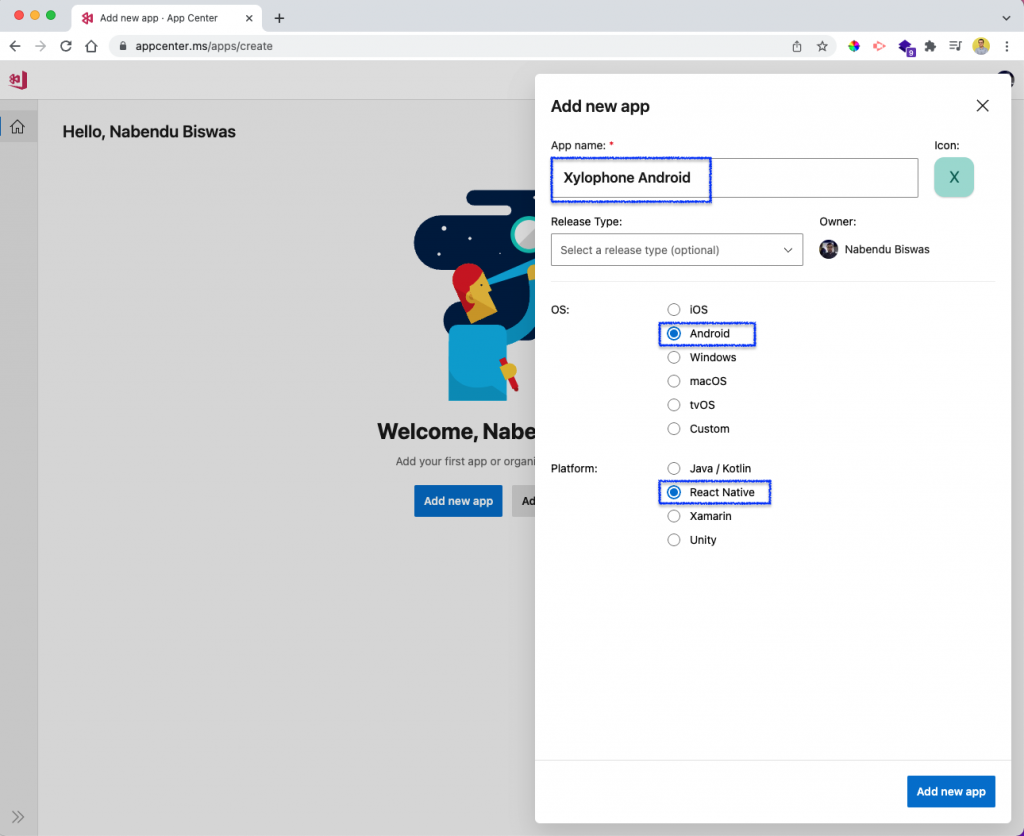Show the tab search dropdown
The width and height of the screenshot is (1024, 836).
pos(1006,18)
